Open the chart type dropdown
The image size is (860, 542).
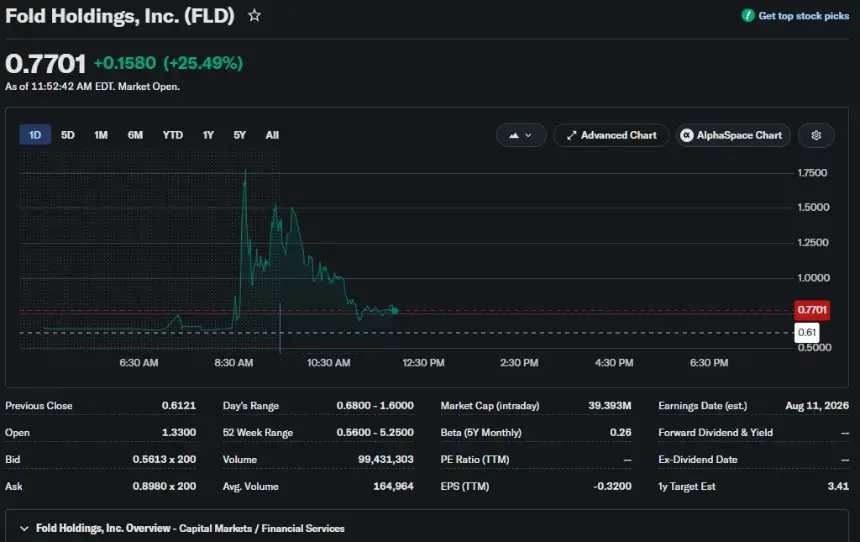click(x=521, y=136)
